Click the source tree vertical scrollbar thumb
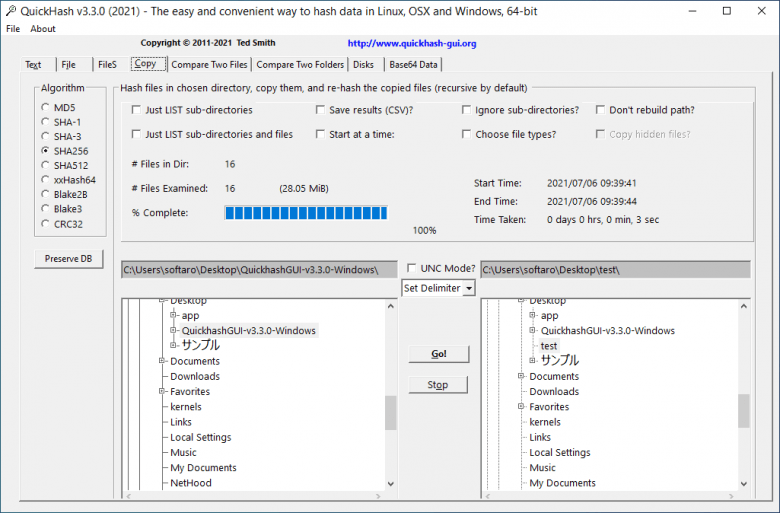Viewport: 780px width, 513px height. coord(390,412)
